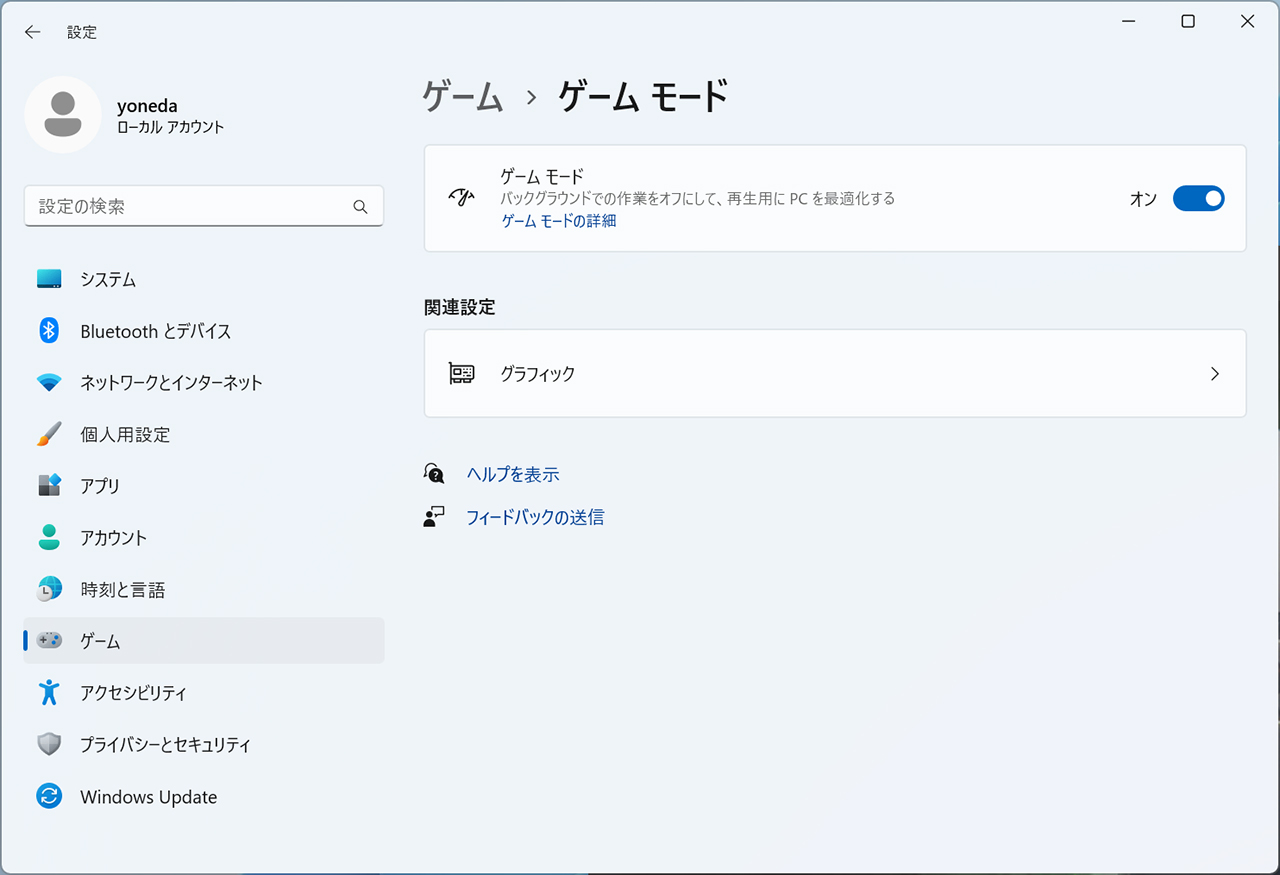This screenshot has width=1280, height=875.
Task: Click the Bluetooth icon in sidebar
Action: (49, 331)
